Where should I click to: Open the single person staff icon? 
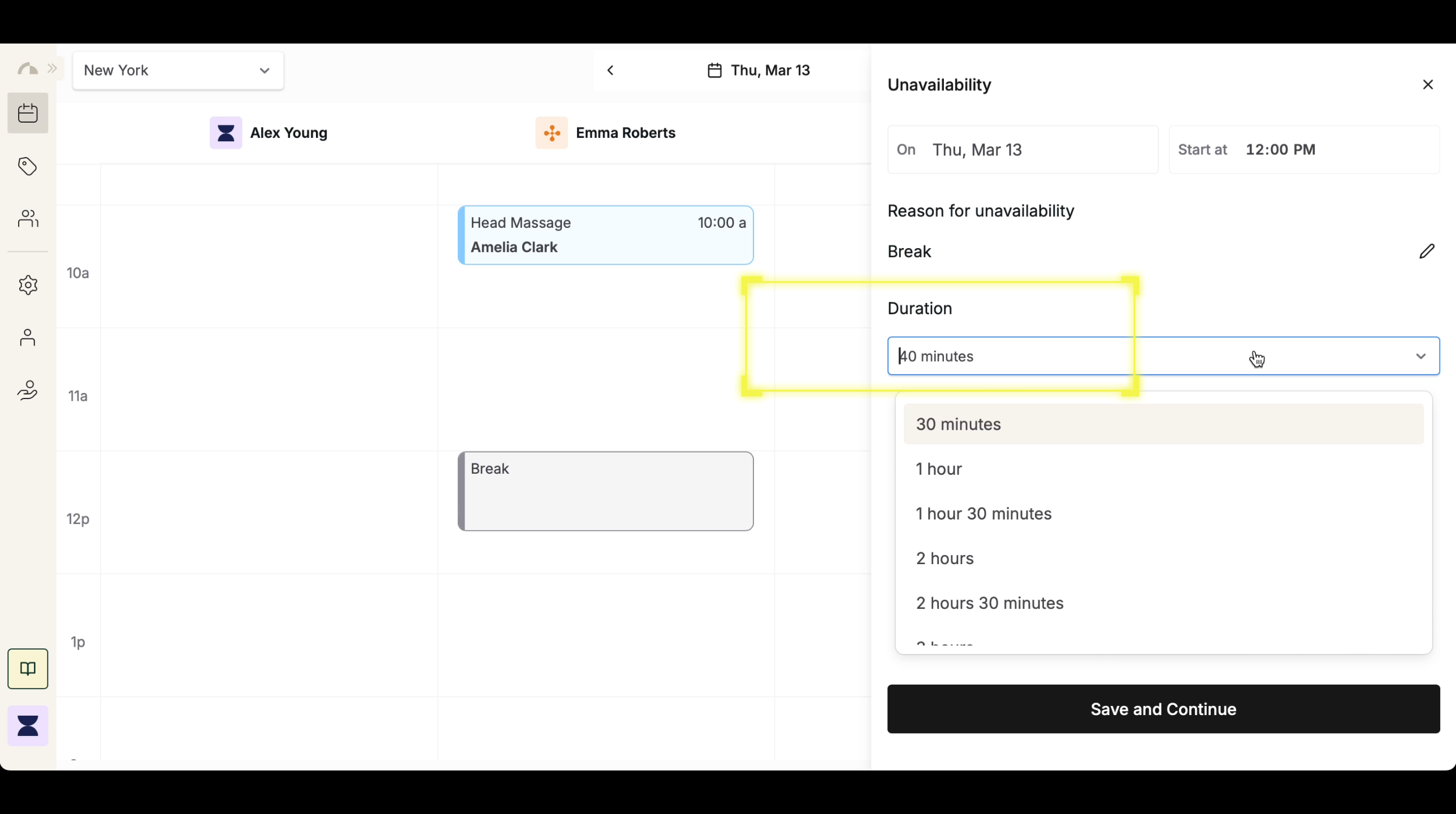tap(28, 337)
